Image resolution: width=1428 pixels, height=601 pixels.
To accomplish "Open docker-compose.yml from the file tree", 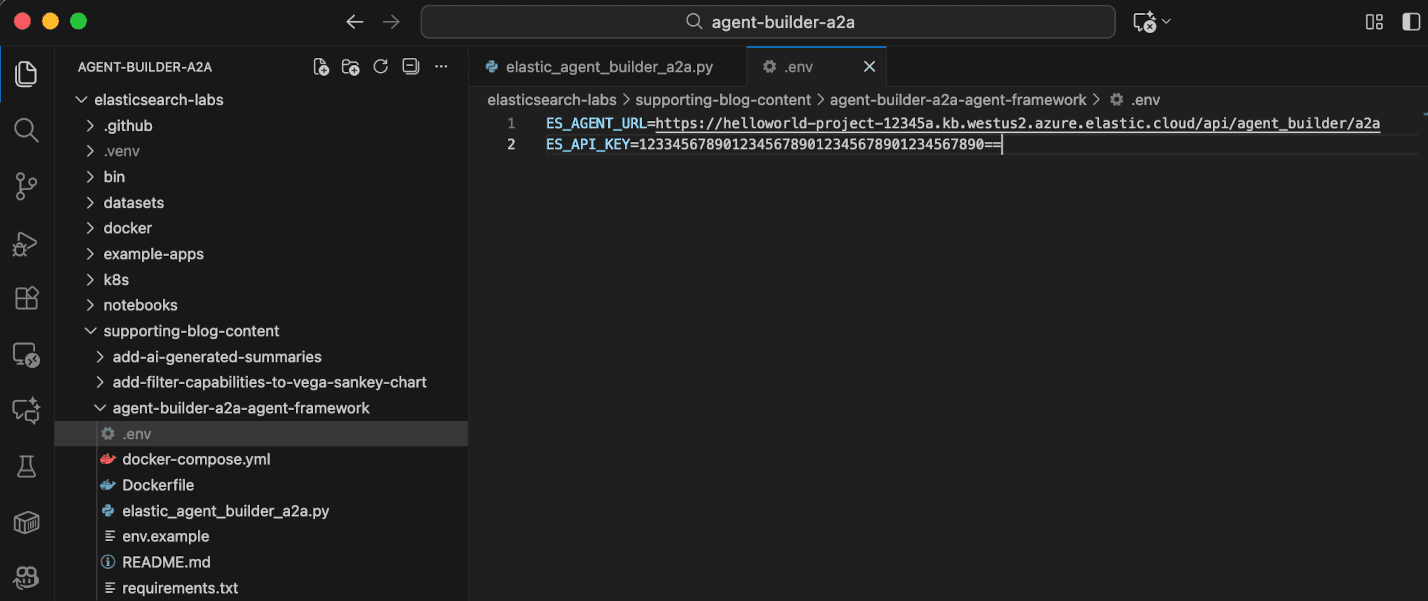I will (x=196, y=459).
